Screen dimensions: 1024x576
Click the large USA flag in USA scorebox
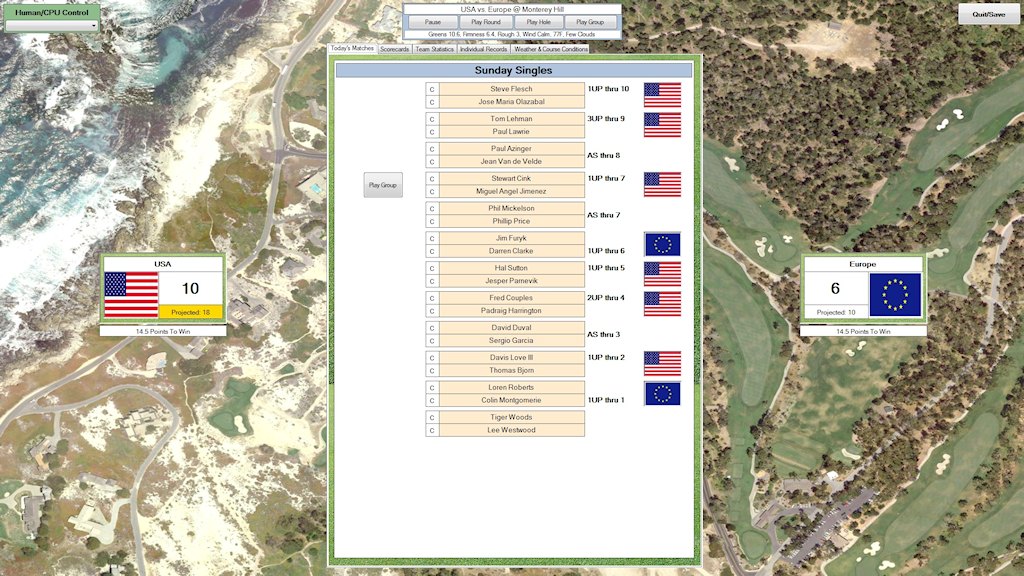click(131, 295)
